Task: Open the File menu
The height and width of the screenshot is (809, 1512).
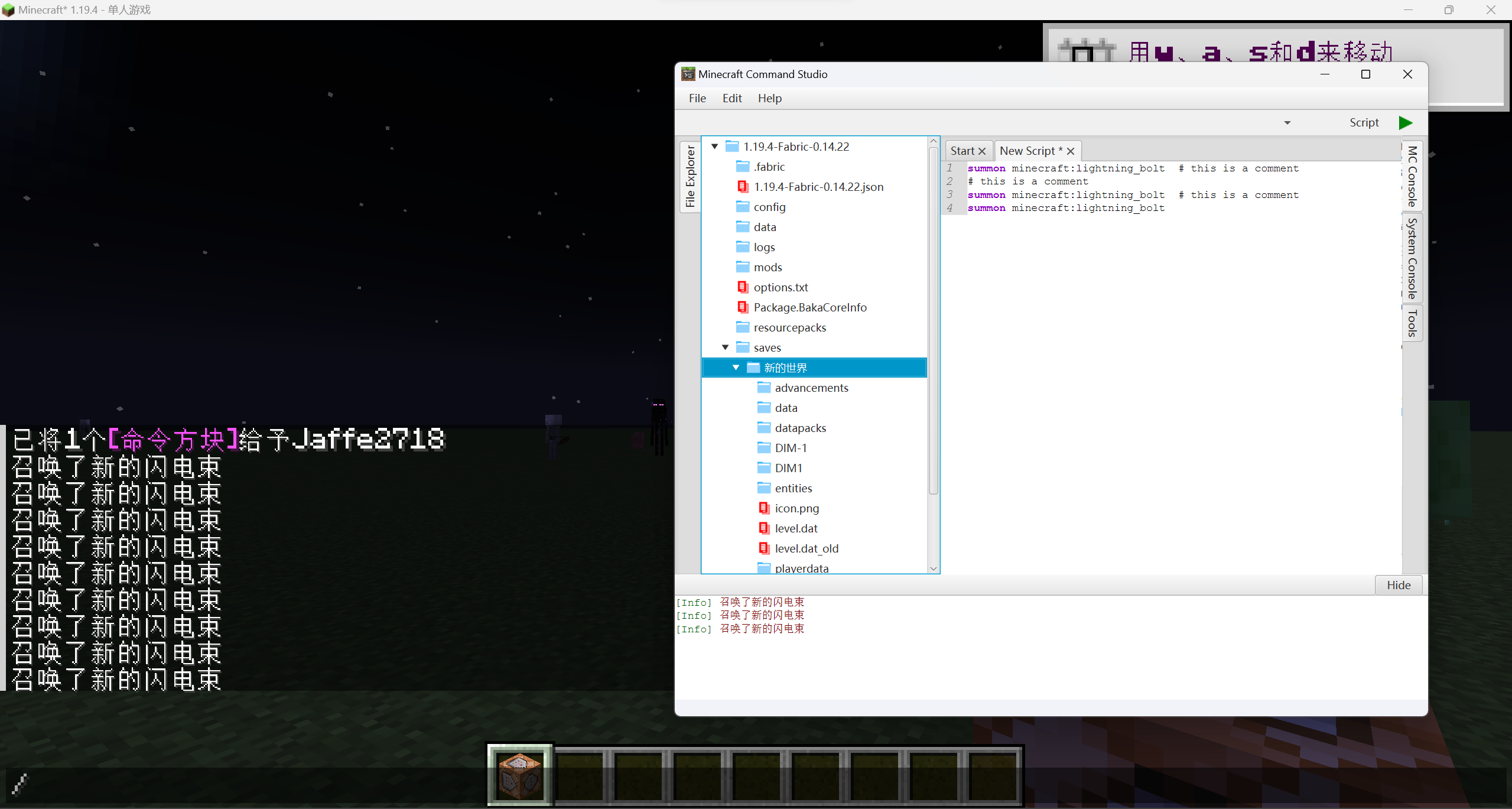Action: click(697, 98)
